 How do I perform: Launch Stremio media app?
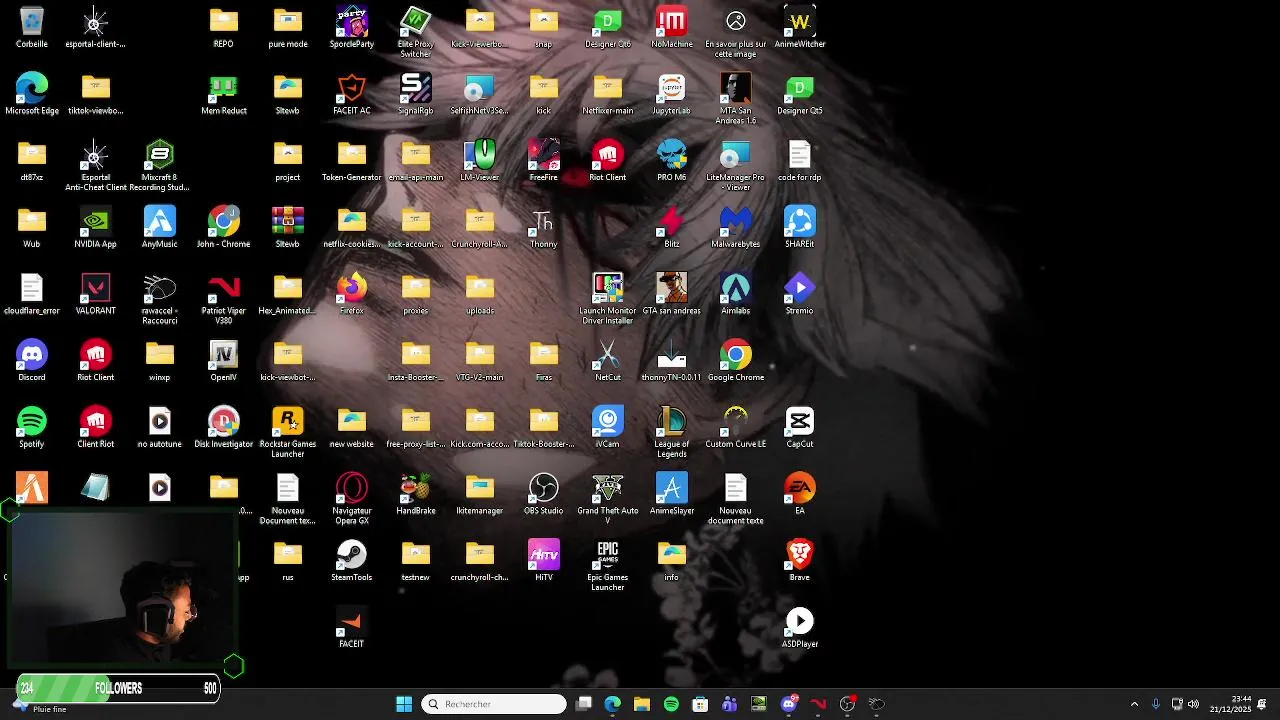(800, 295)
